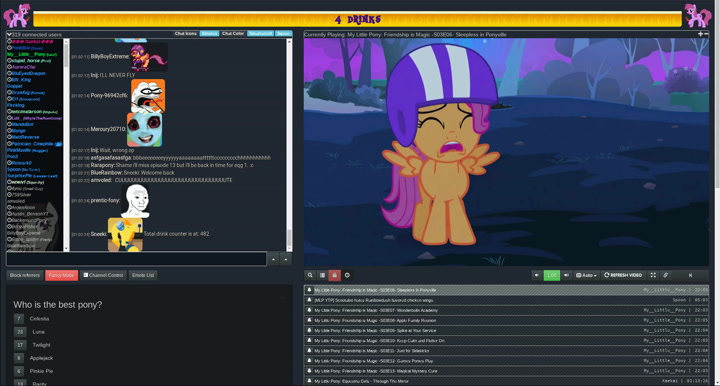Screen dimensions: 720x386
Task: Toggle the red Fancy Mode button
Action: pos(62,275)
